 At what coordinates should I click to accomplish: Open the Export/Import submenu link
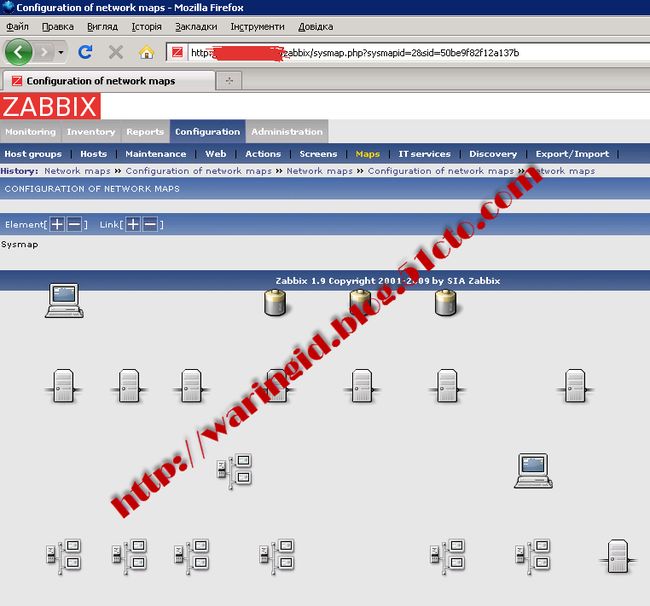[572, 154]
